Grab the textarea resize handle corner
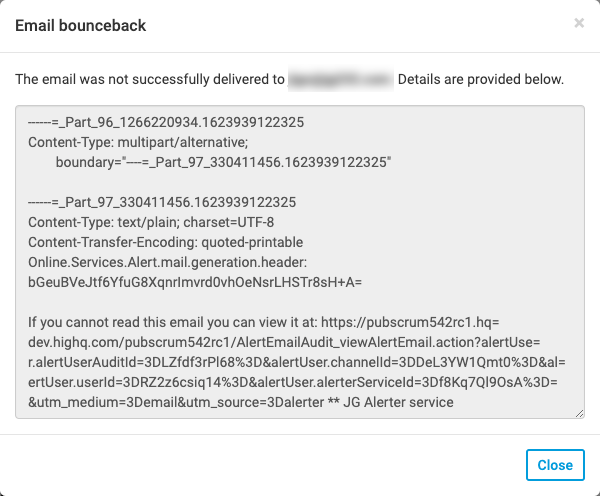This screenshot has height=496, width=600. [x=579, y=413]
